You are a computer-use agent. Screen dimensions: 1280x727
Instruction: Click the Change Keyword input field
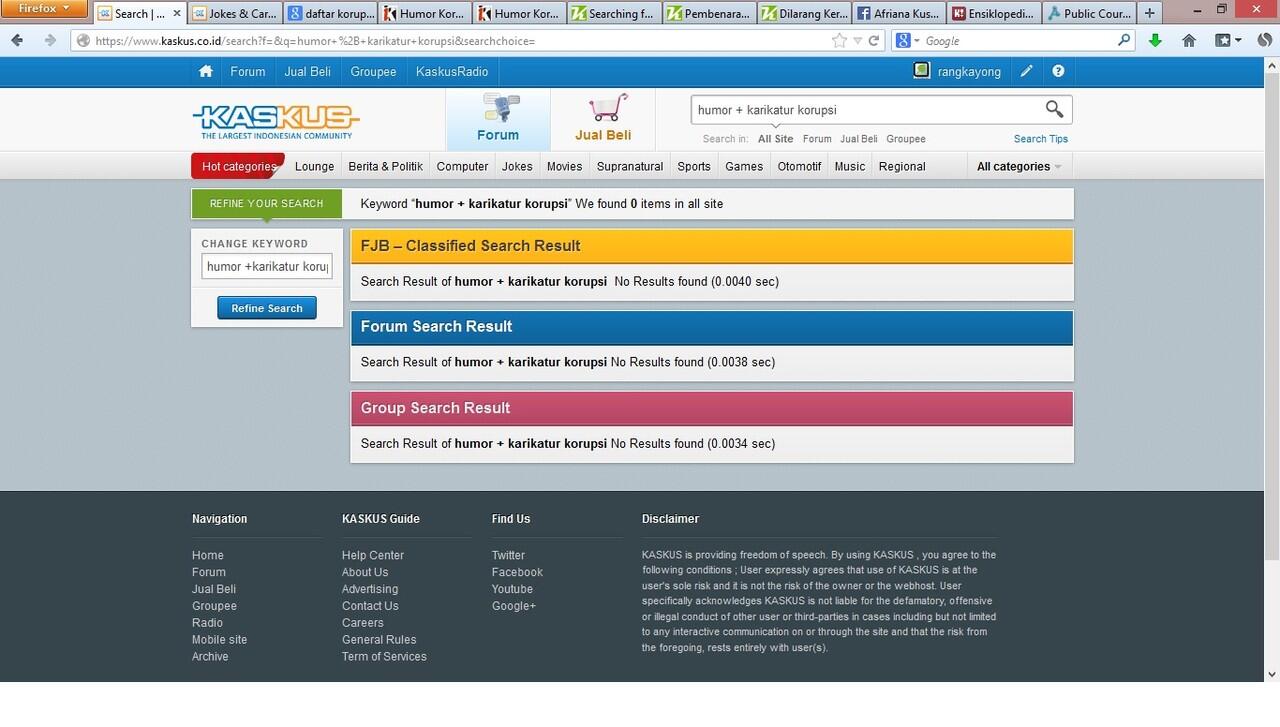(x=267, y=266)
